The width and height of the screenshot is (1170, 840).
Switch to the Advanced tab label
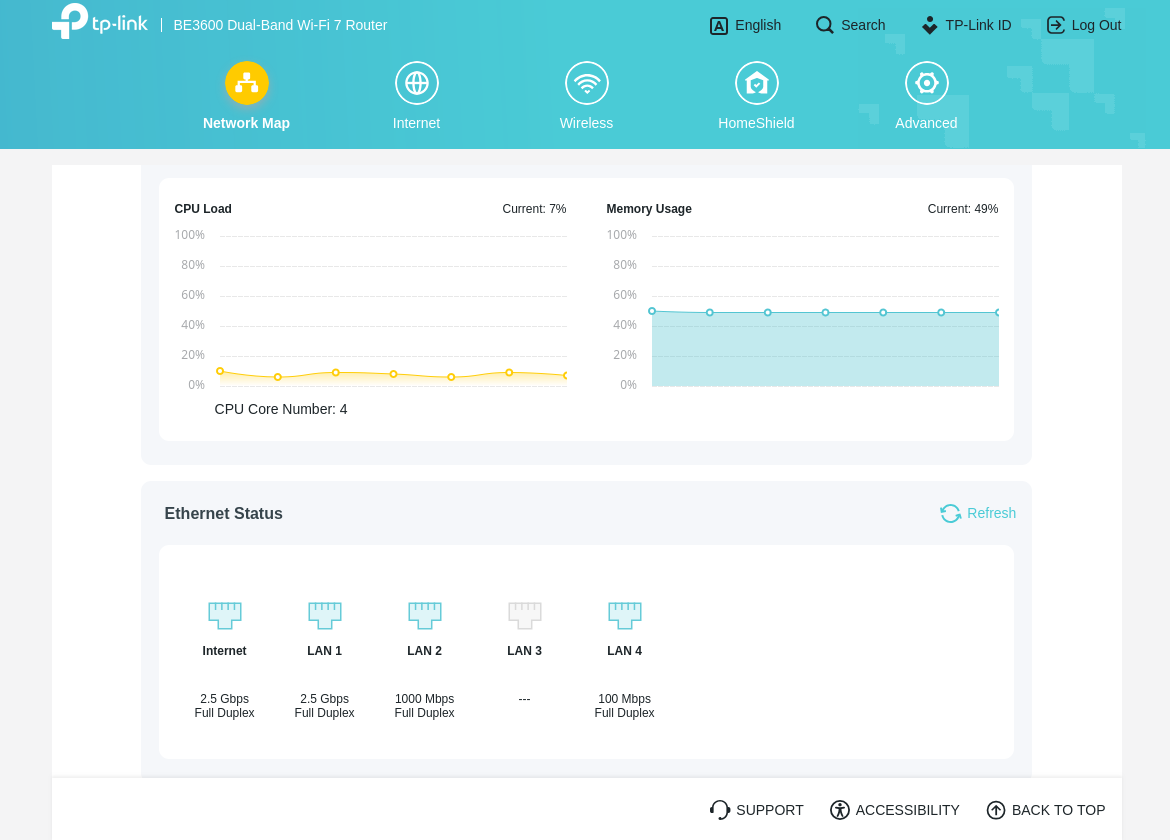(926, 123)
